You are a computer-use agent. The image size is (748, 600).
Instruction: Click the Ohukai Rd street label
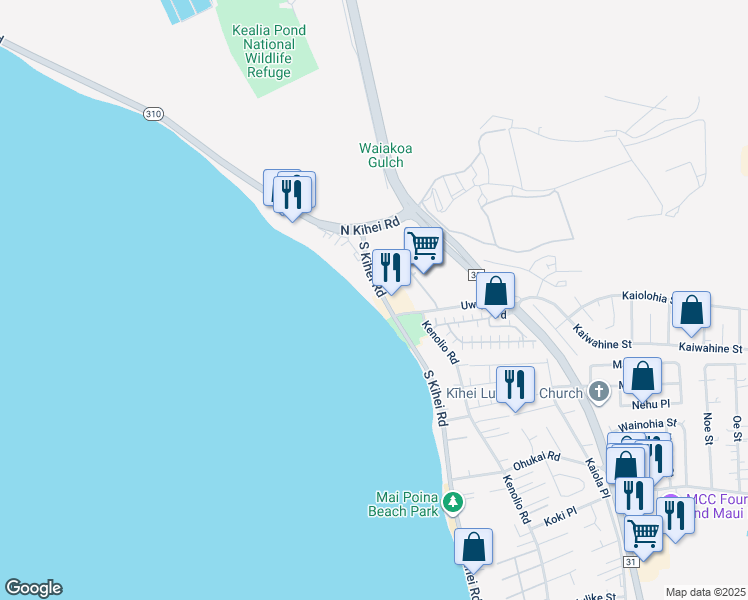pyautogui.click(x=537, y=460)
